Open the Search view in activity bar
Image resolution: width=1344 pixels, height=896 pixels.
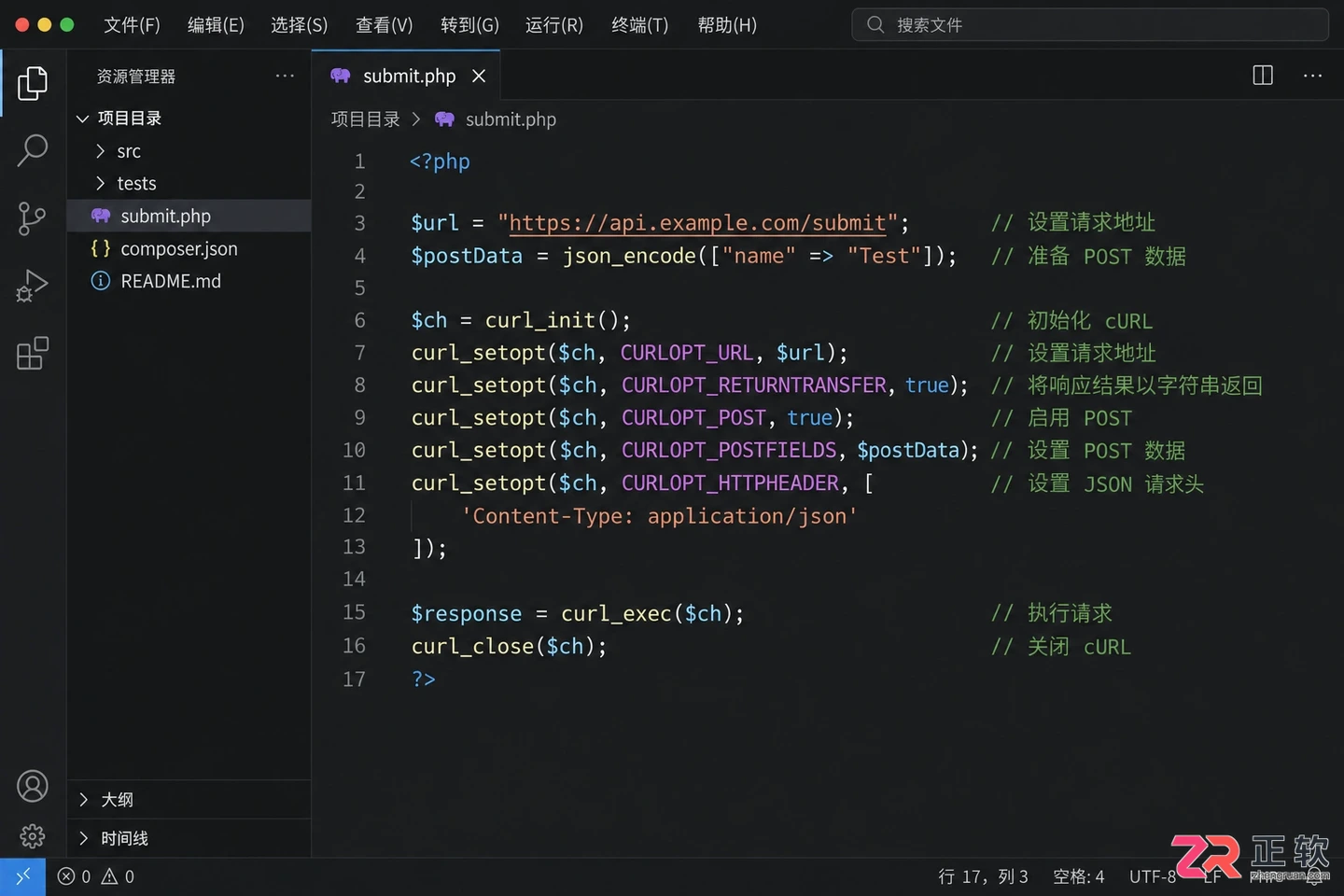coord(33,150)
